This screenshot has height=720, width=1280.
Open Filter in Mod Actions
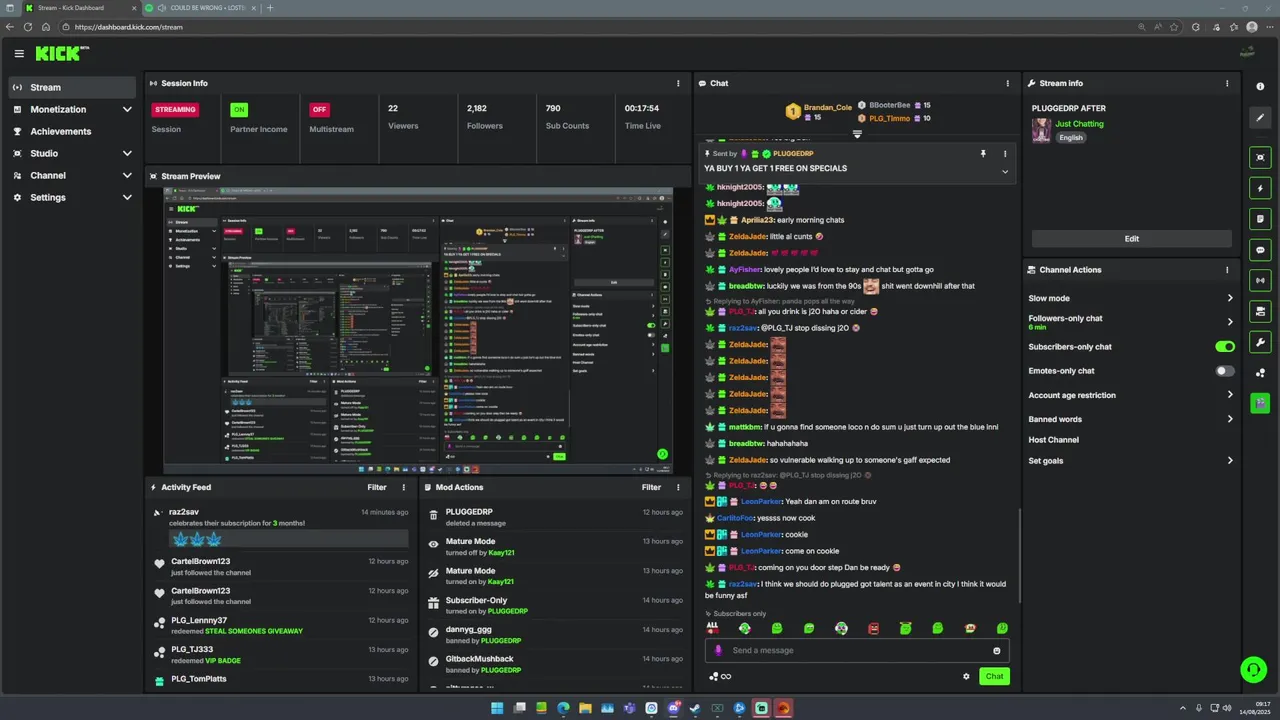(x=651, y=487)
